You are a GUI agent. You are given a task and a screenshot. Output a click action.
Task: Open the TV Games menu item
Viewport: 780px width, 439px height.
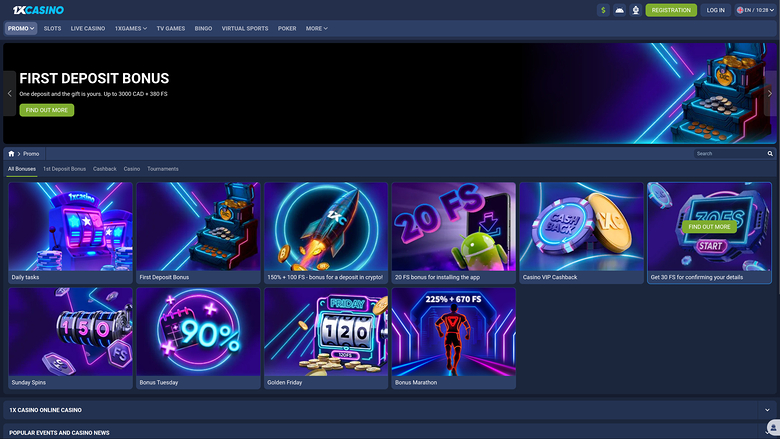pyautogui.click(x=171, y=28)
